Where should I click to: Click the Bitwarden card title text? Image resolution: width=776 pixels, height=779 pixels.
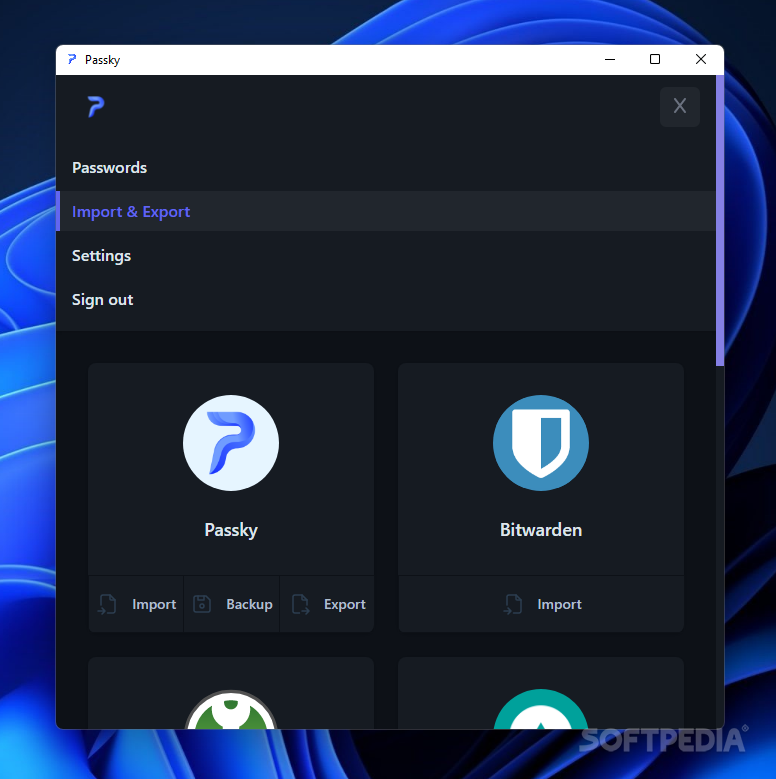click(x=541, y=530)
